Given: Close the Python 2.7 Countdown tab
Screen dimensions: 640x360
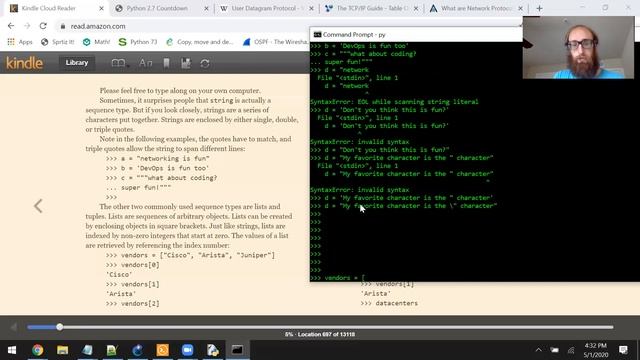Looking at the screenshot, I should click(206, 8).
